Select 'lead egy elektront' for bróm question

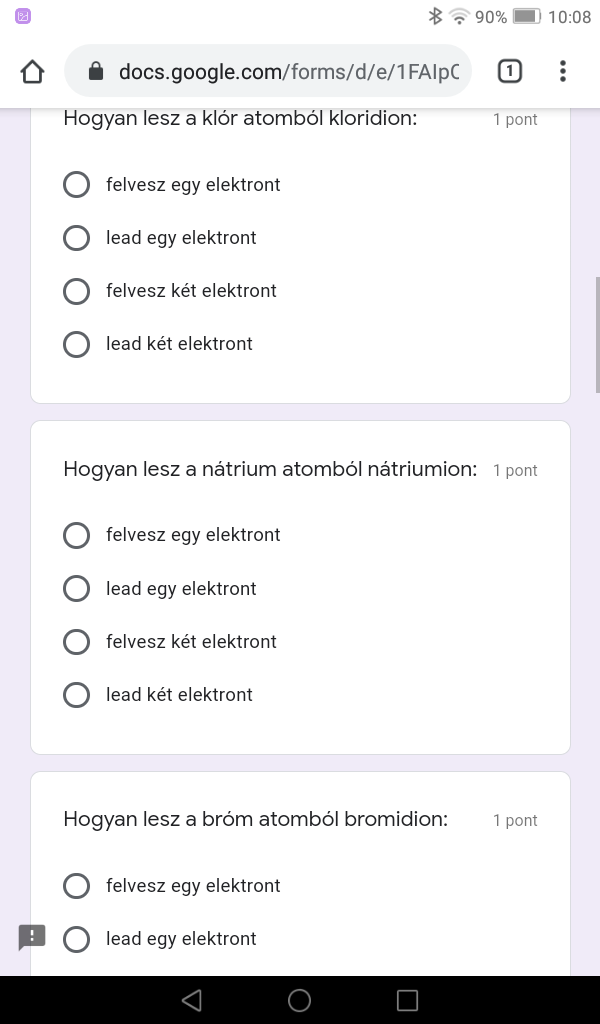point(77,939)
